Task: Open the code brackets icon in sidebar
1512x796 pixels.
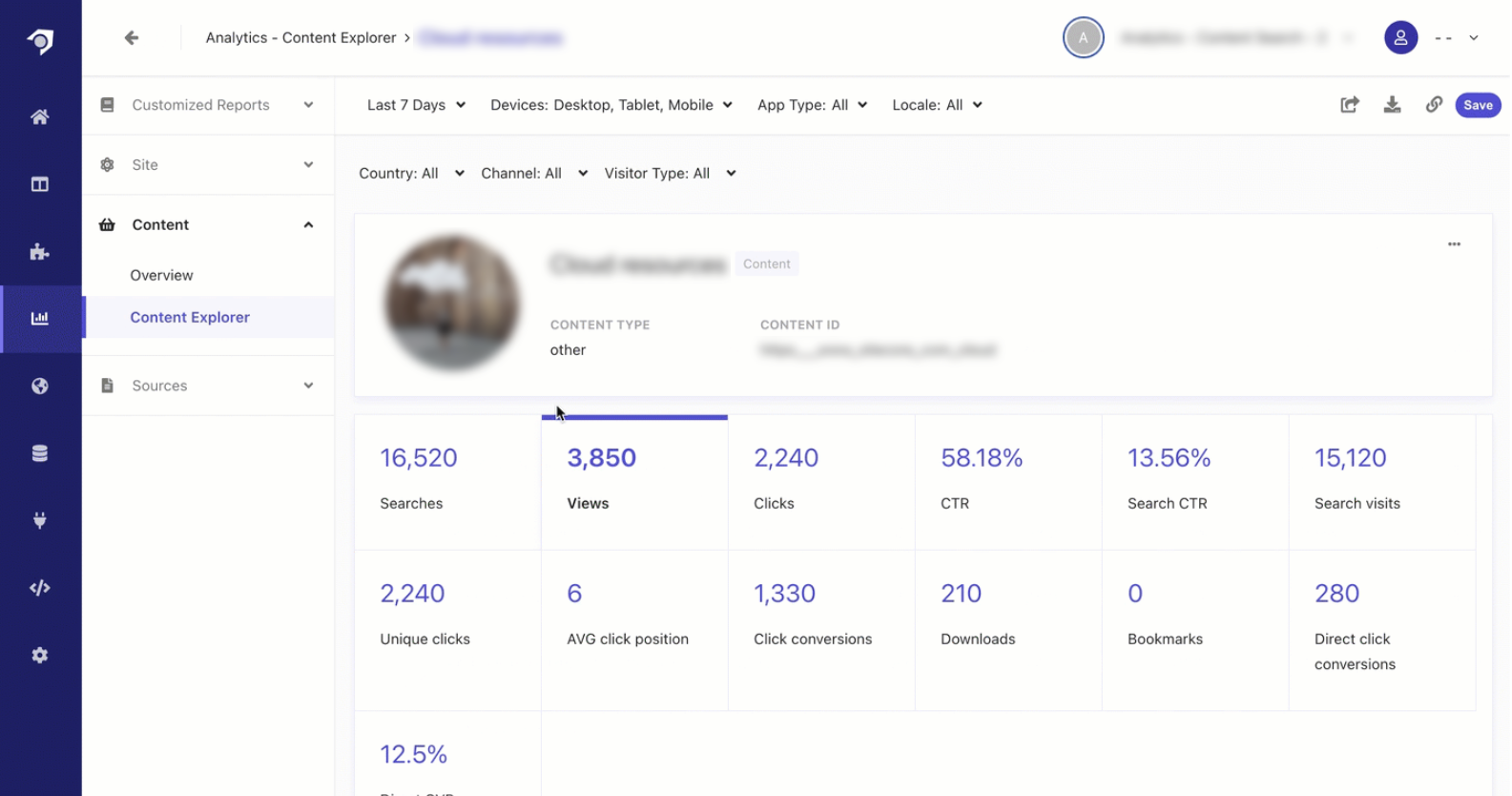Action: pyautogui.click(x=40, y=588)
